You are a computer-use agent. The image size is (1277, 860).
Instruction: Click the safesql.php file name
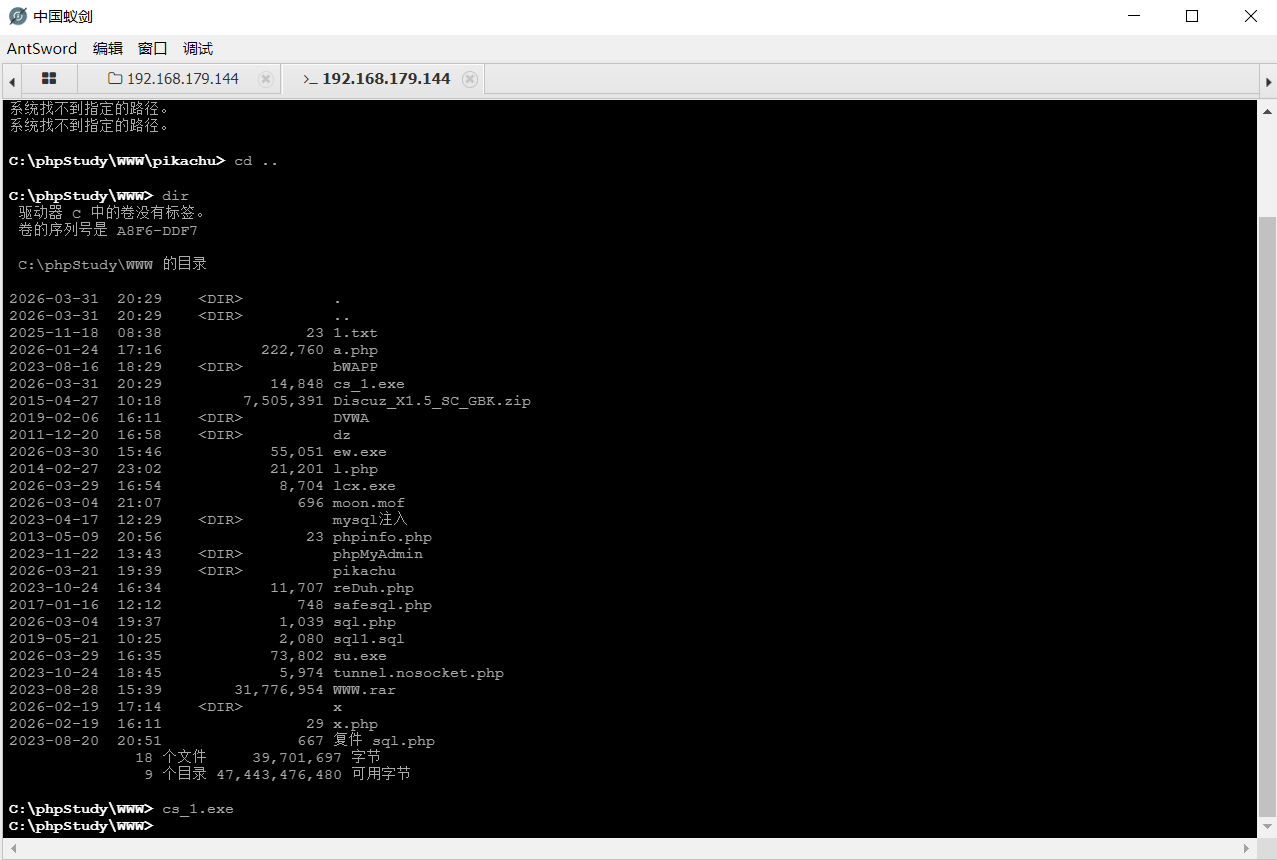[382, 605]
